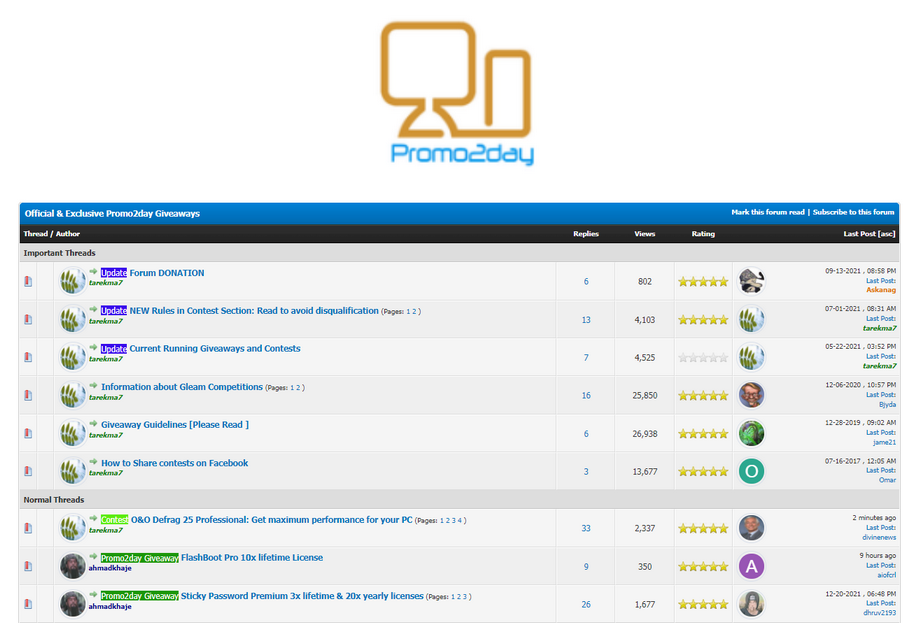Click tarekma7 author name under Giveaway Guidelines
The image size is (919, 623).
(x=105, y=435)
